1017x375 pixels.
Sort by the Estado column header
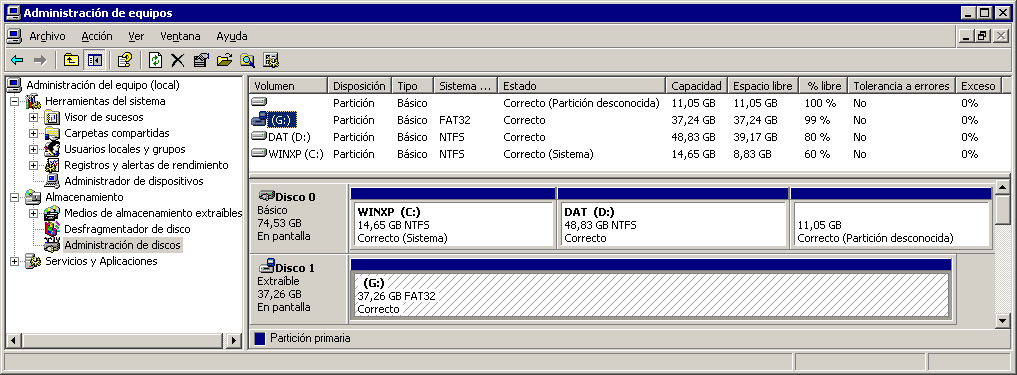click(582, 86)
